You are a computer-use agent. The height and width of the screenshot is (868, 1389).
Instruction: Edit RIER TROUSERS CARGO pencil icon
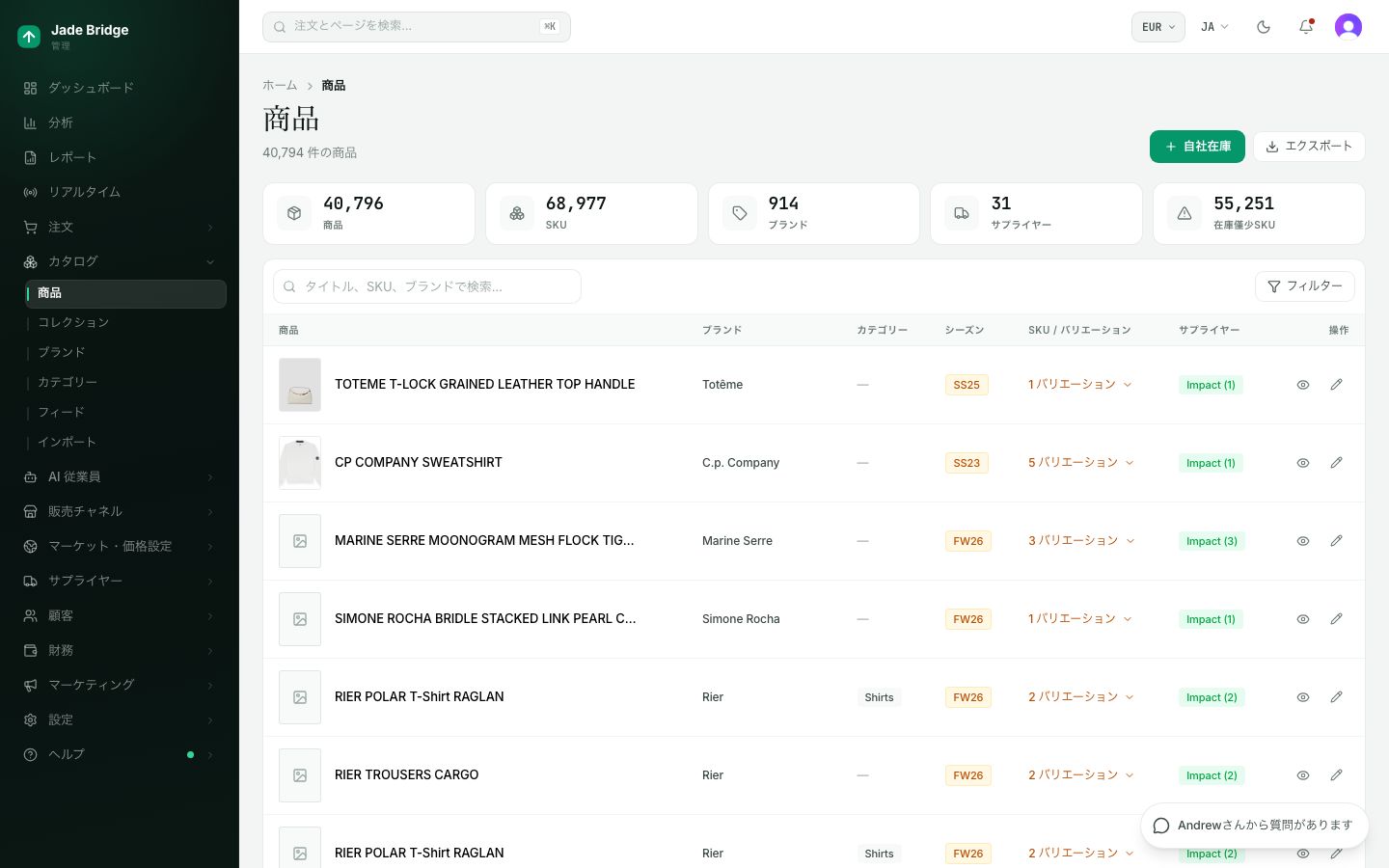point(1336,775)
